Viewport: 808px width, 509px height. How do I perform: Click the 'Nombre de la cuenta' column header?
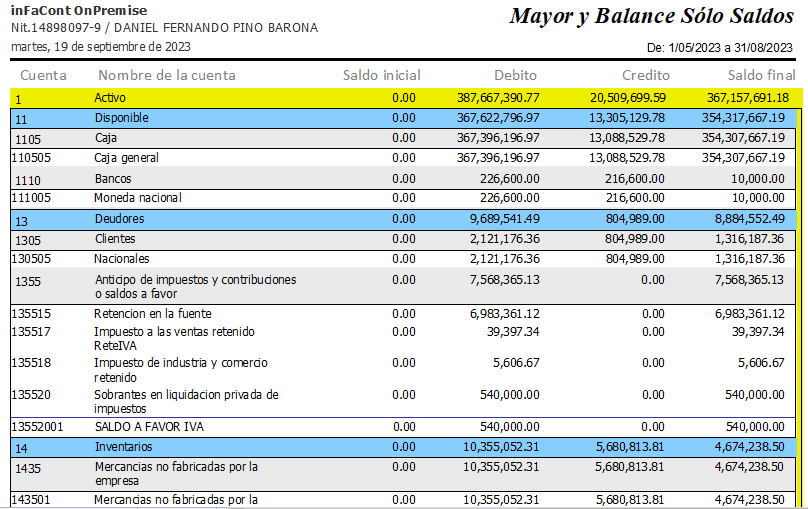(167, 76)
